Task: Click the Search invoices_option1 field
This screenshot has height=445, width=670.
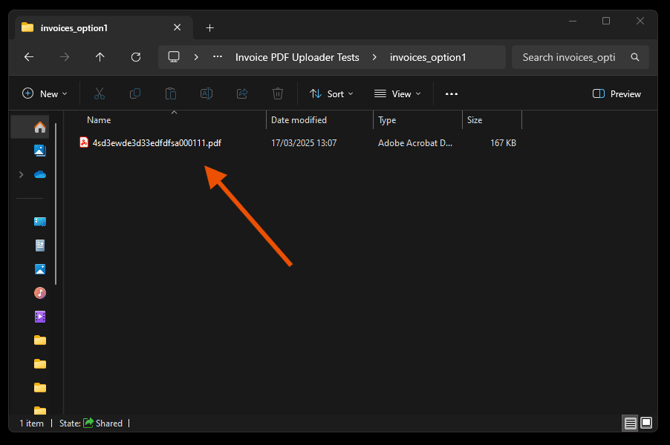Action: click(570, 57)
